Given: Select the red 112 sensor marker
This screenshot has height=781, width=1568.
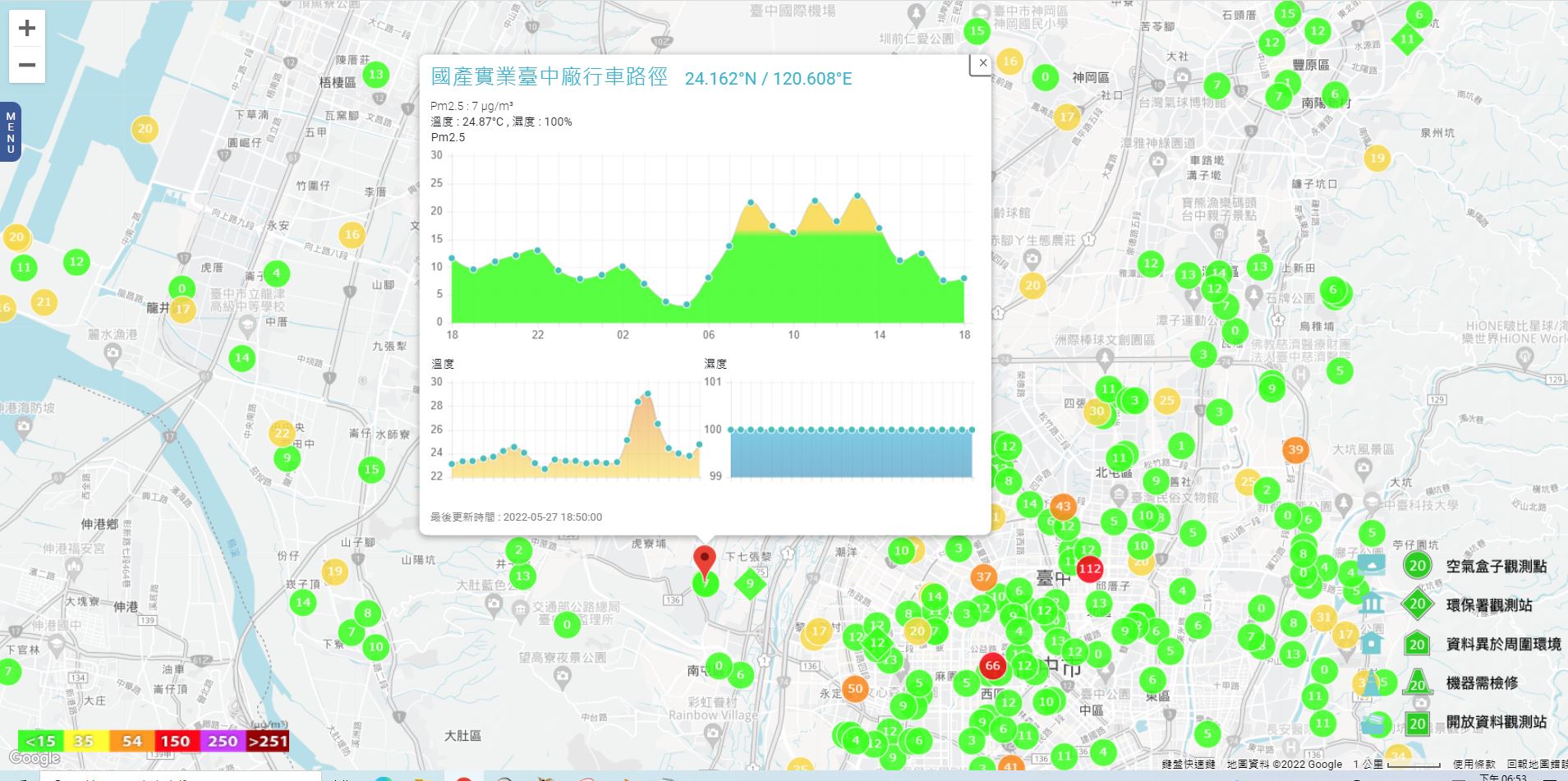Looking at the screenshot, I should point(1089,568).
